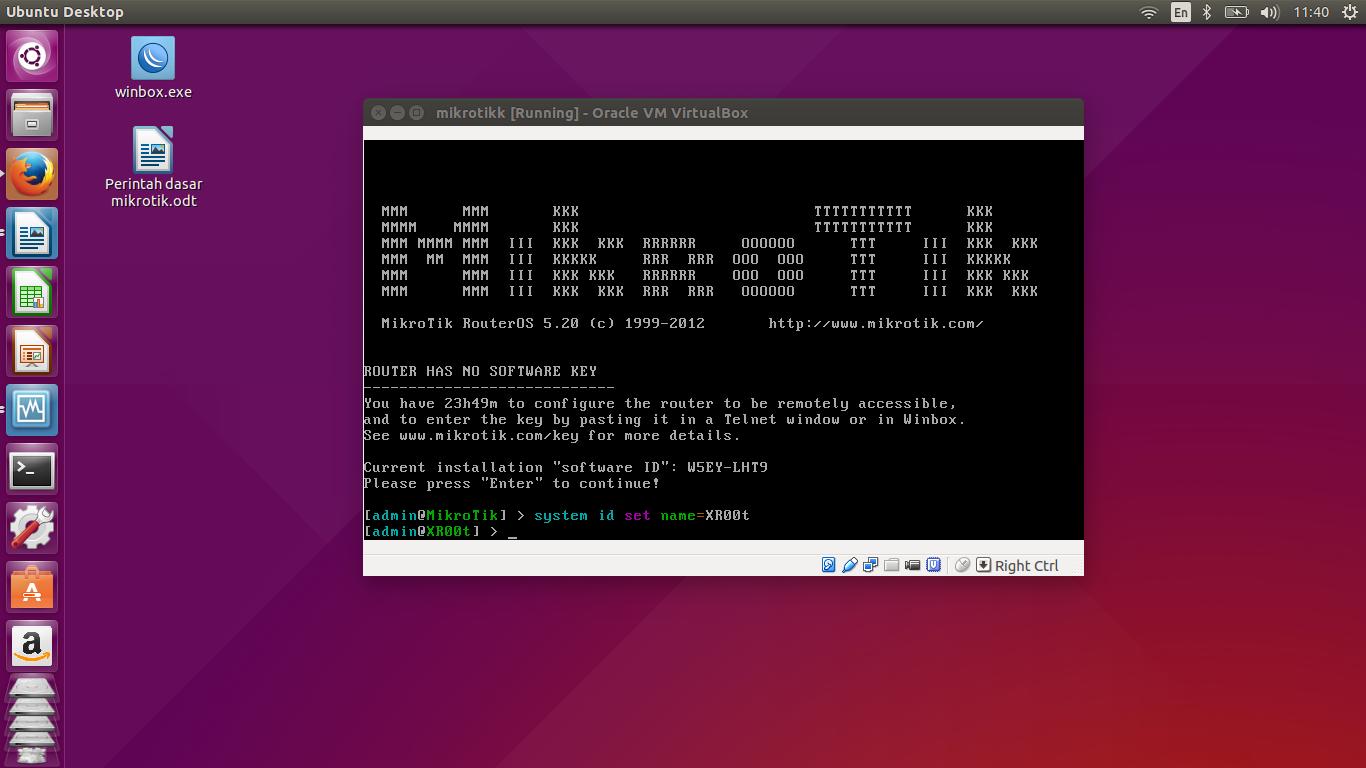Open the USB devices icon in VirtualBox status bar
This screenshot has height=768, width=1366.
coord(849,565)
